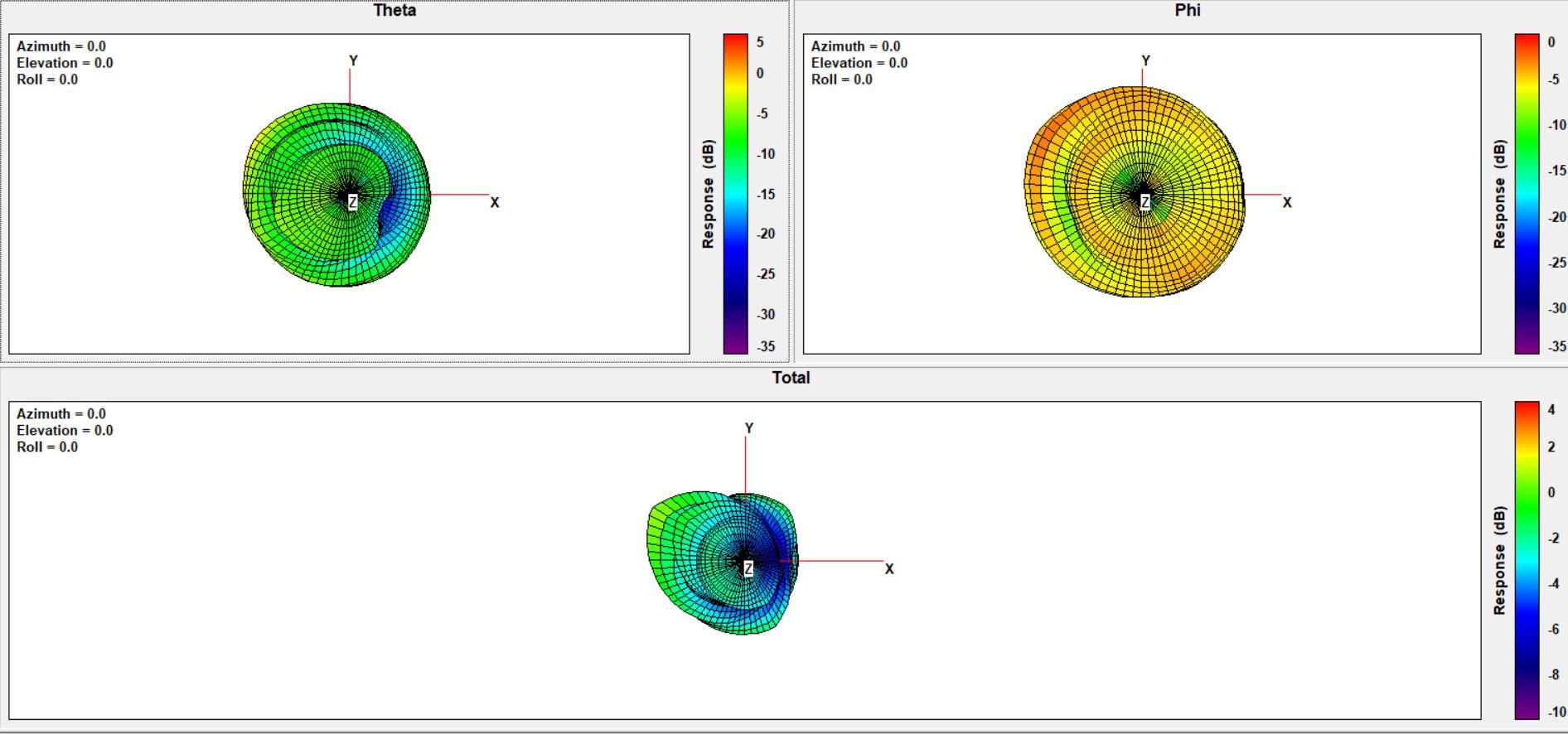Select the Phi pattern panel title

[1187, 11]
